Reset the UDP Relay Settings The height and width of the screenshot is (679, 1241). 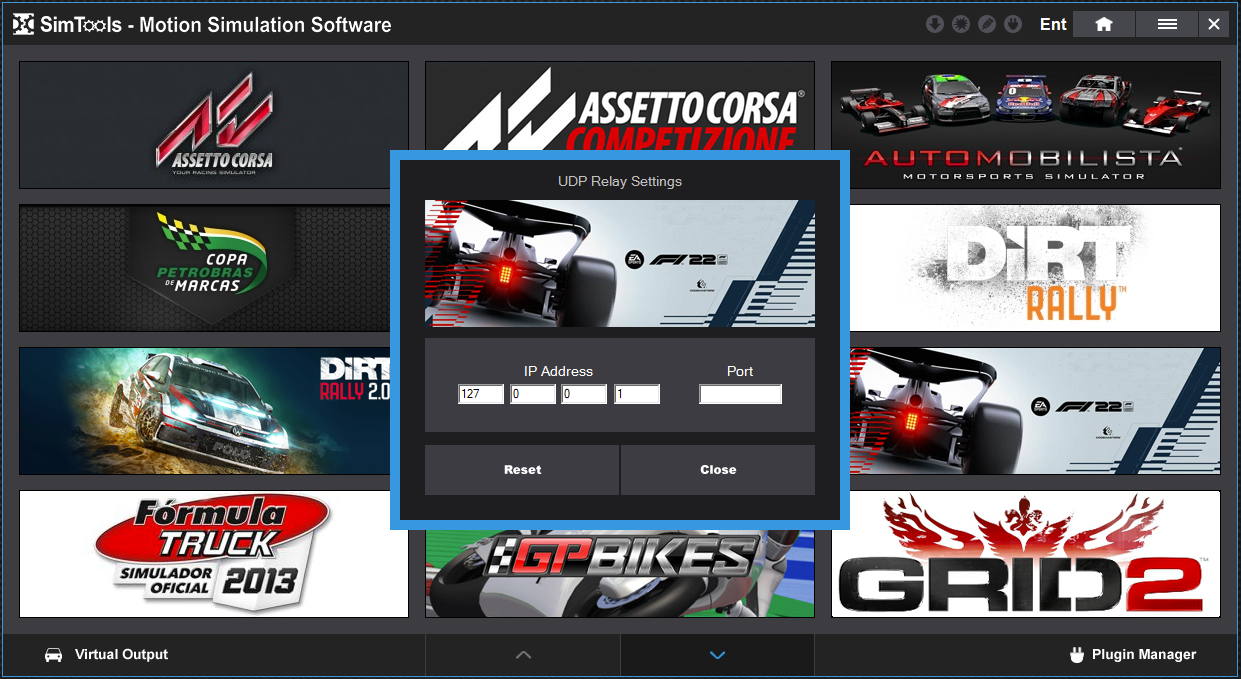[522, 470]
